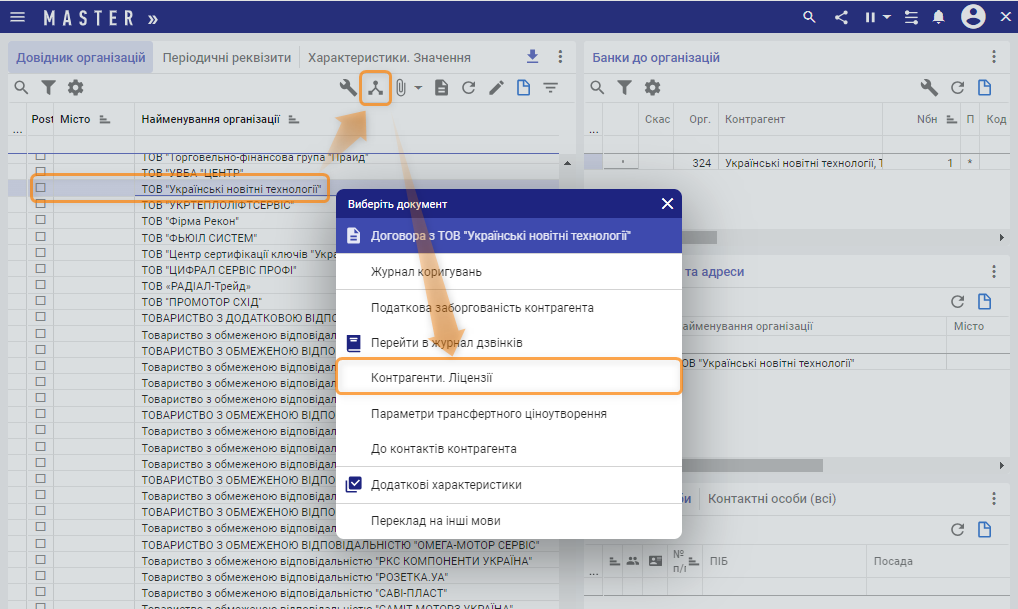Expand the paperclip dropdown arrow
Image resolution: width=1018 pixels, height=609 pixels.
click(418, 88)
